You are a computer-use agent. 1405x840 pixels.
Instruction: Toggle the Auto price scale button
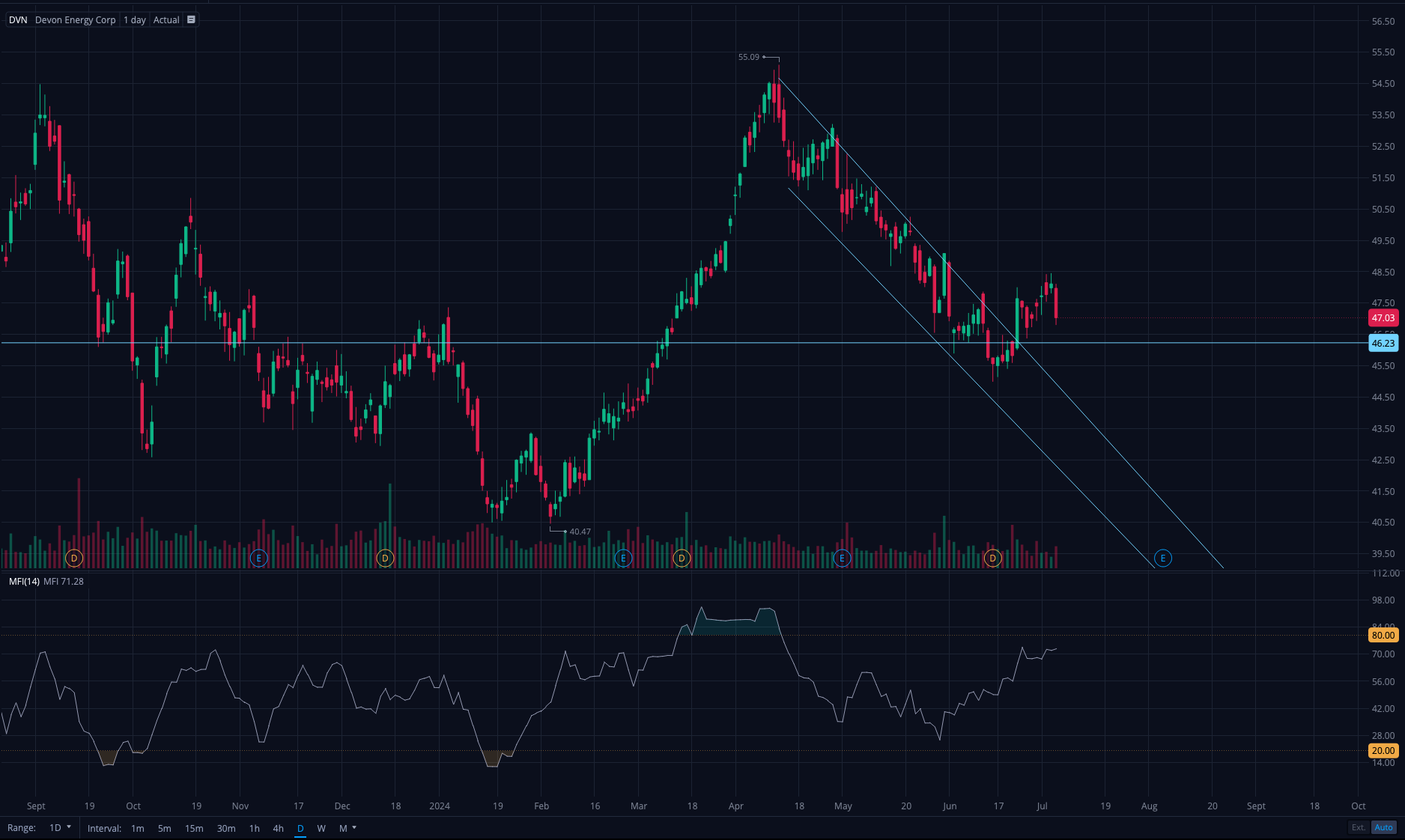coord(1383,827)
